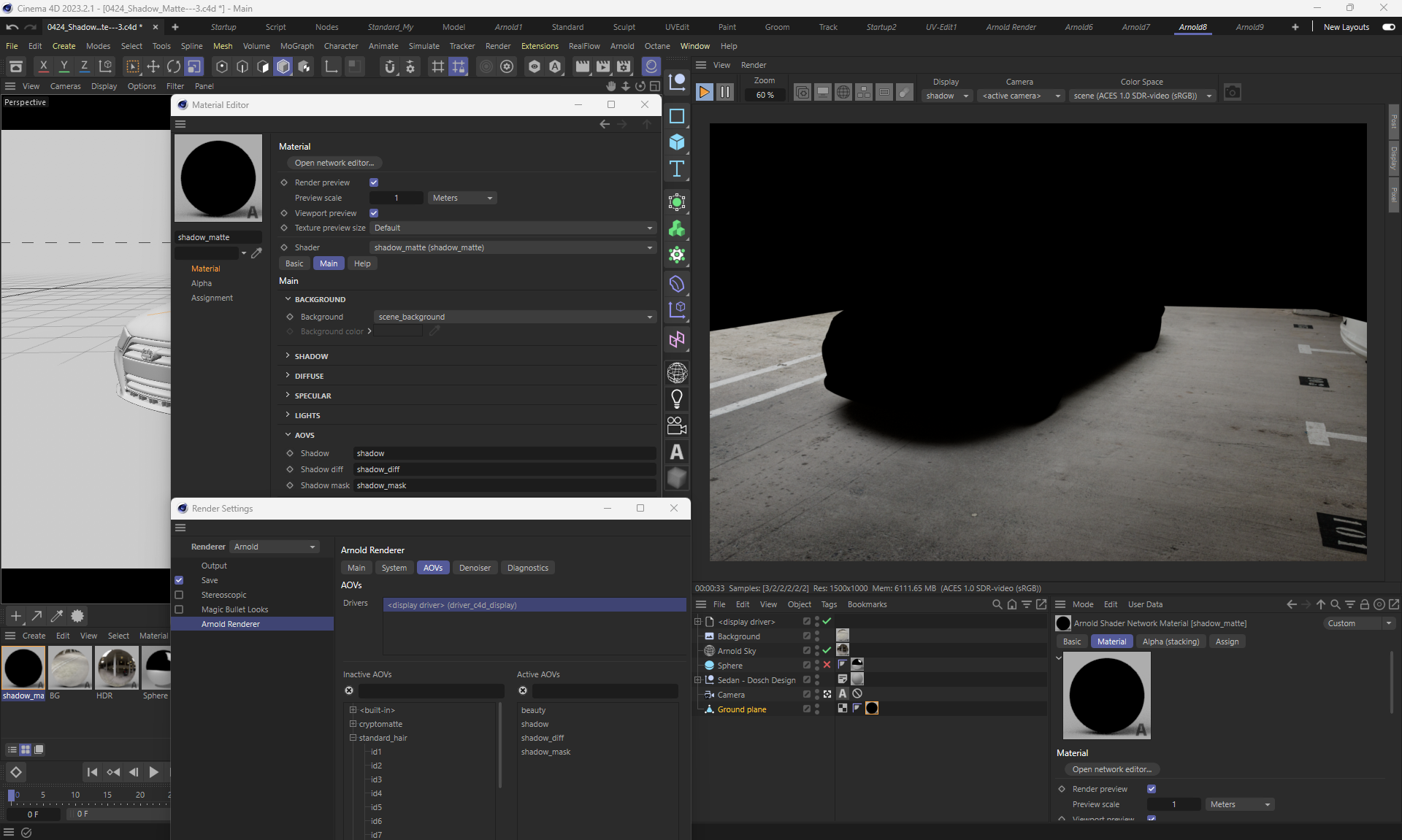Pause the IPR render
The height and width of the screenshot is (840, 1402).
[x=724, y=93]
